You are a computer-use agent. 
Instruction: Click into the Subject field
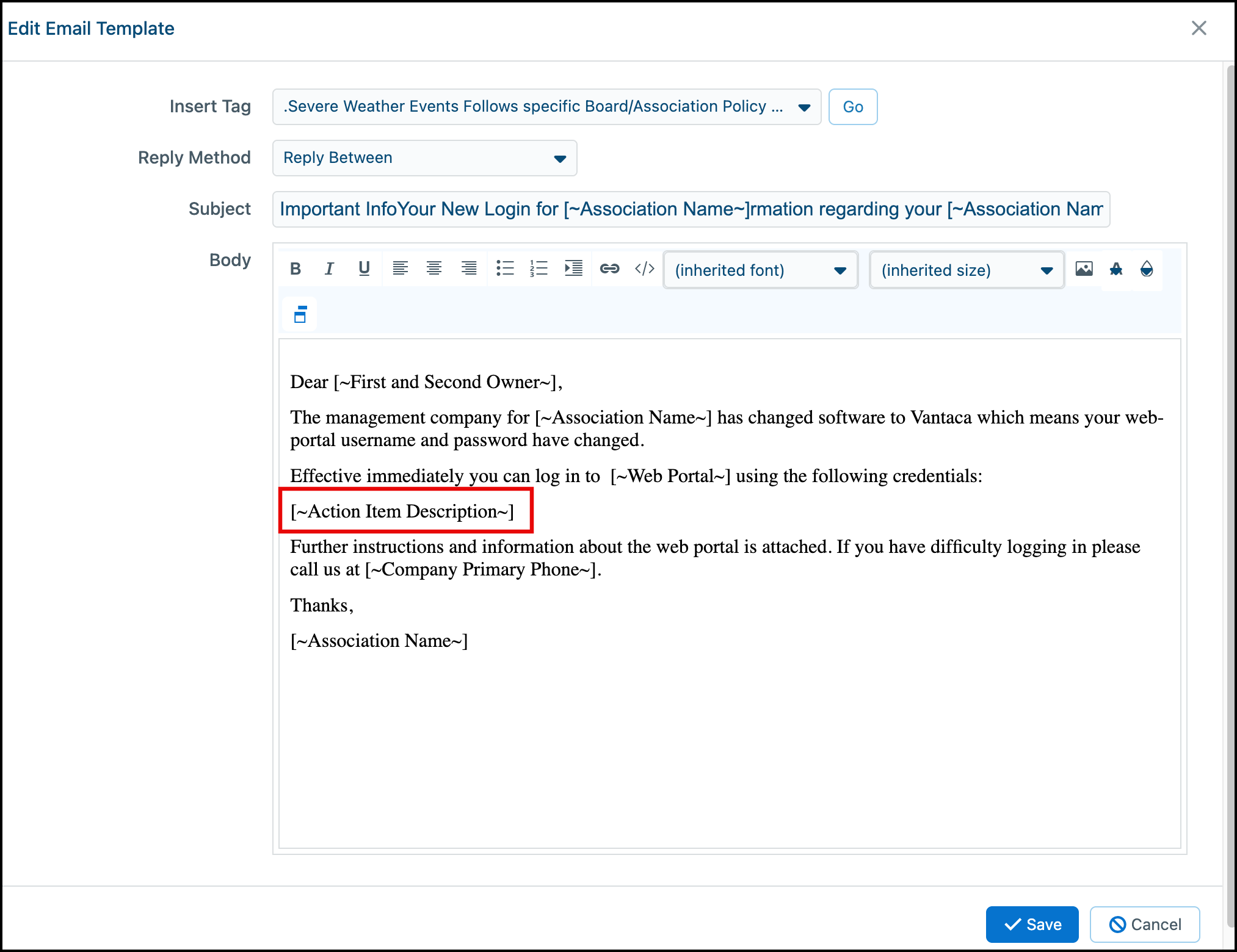(x=691, y=209)
